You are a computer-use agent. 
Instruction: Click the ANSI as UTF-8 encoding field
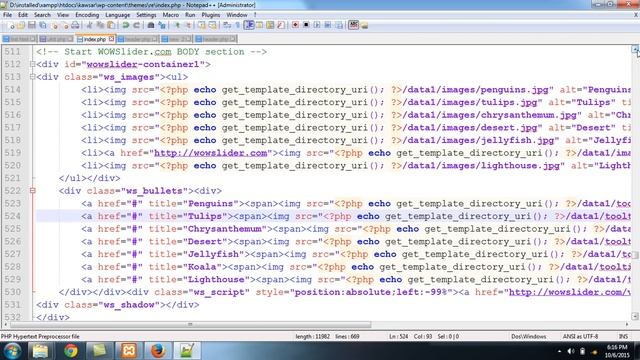point(580,336)
